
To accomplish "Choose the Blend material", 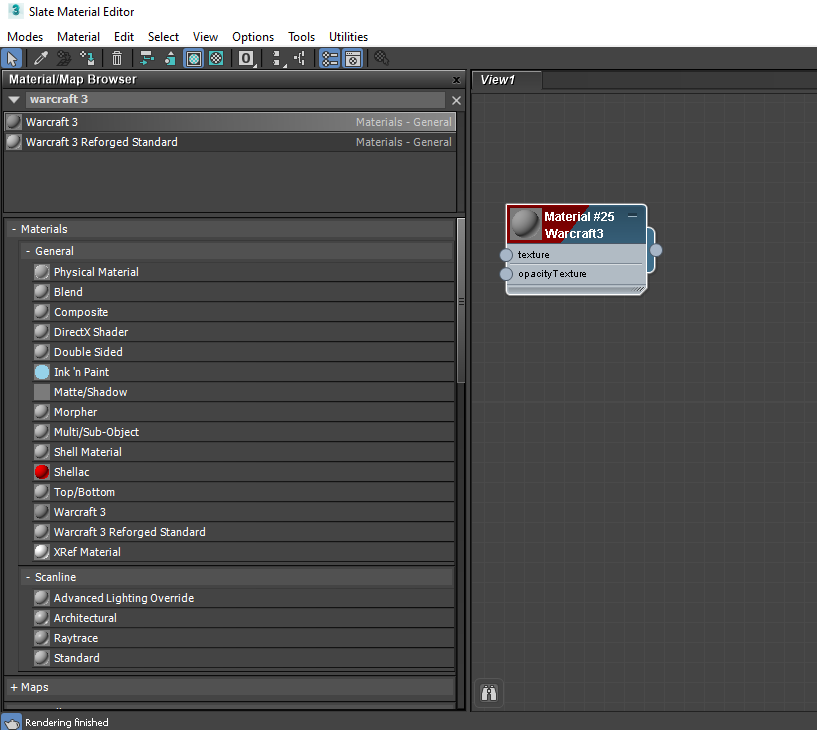I will pyautogui.click(x=243, y=292).
